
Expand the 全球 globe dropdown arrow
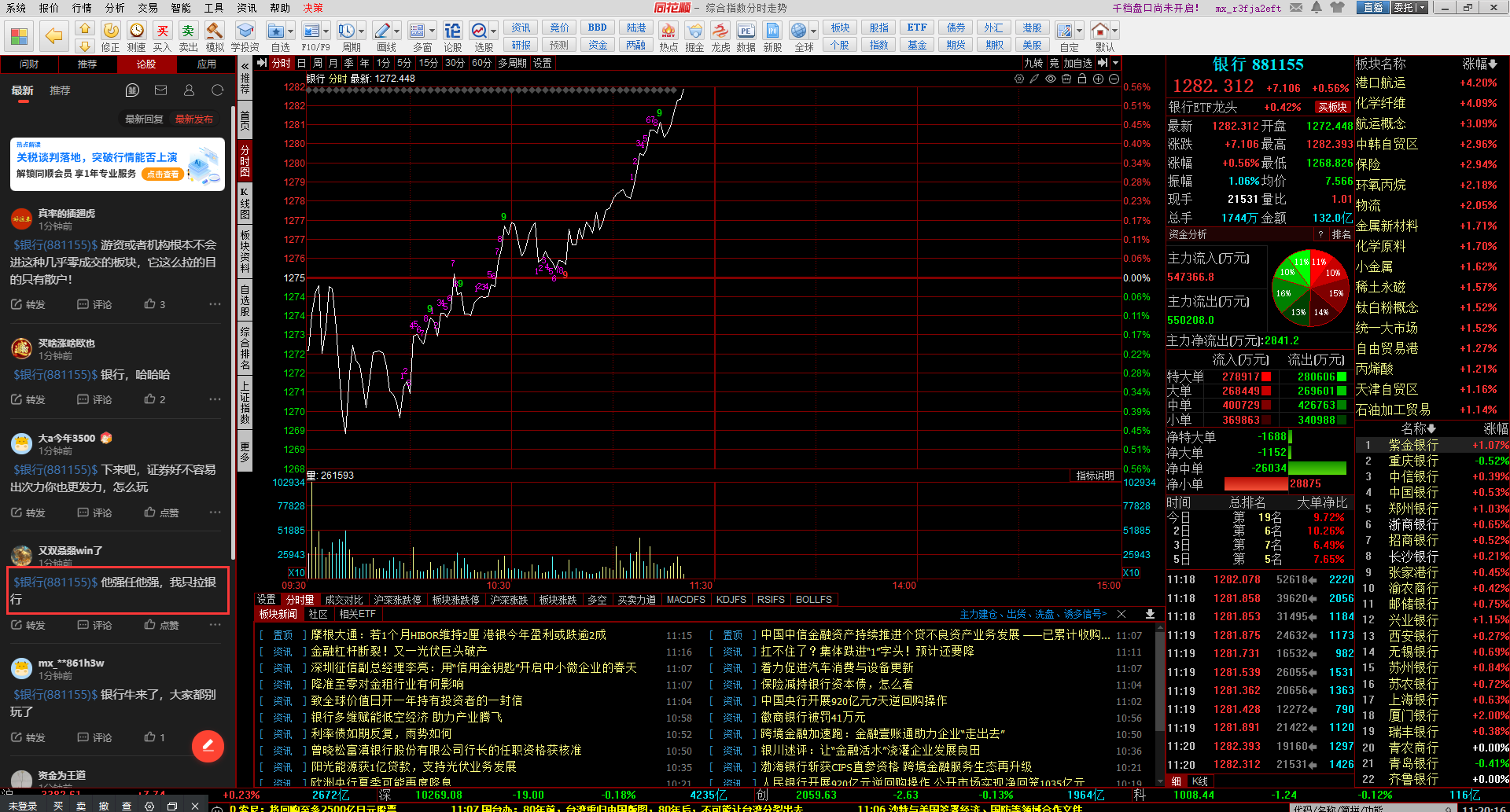coord(814,31)
